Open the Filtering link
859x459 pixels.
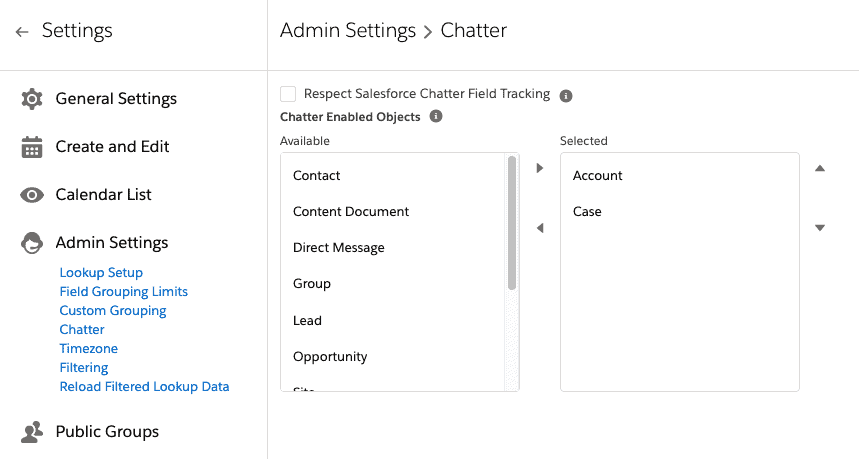84,368
